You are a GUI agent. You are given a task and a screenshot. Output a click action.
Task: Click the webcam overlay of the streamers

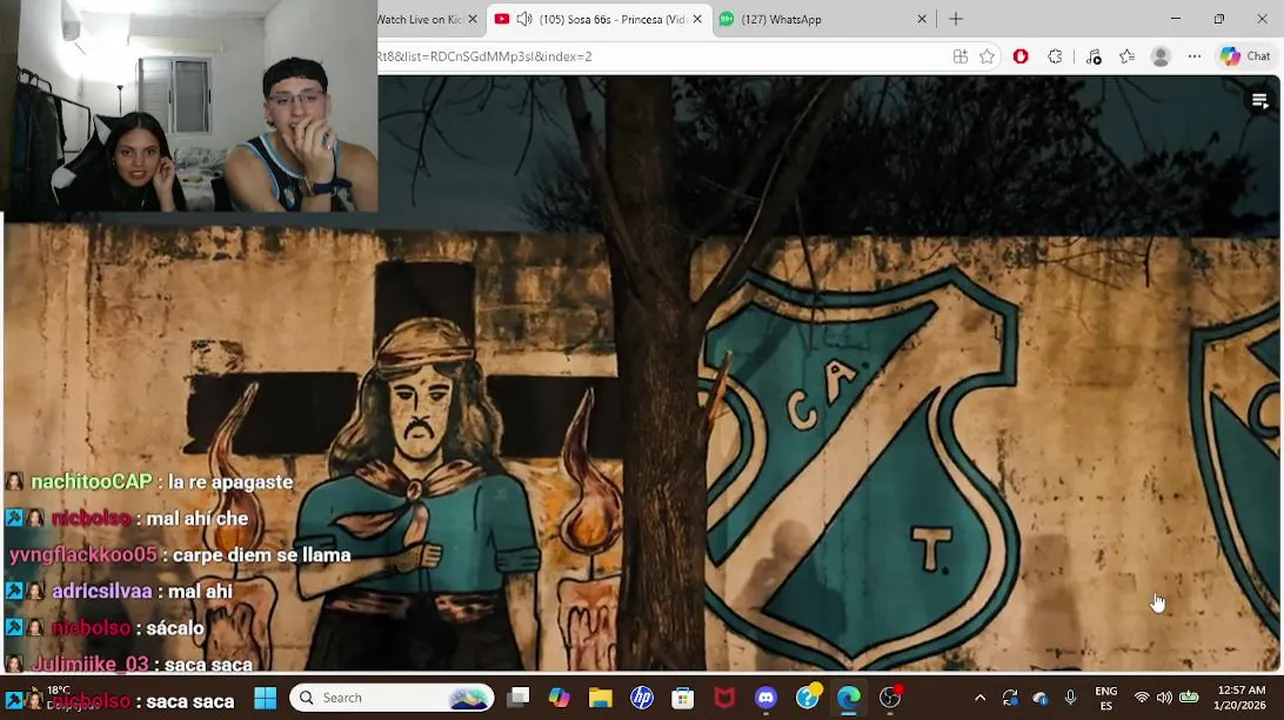(190, 106)
